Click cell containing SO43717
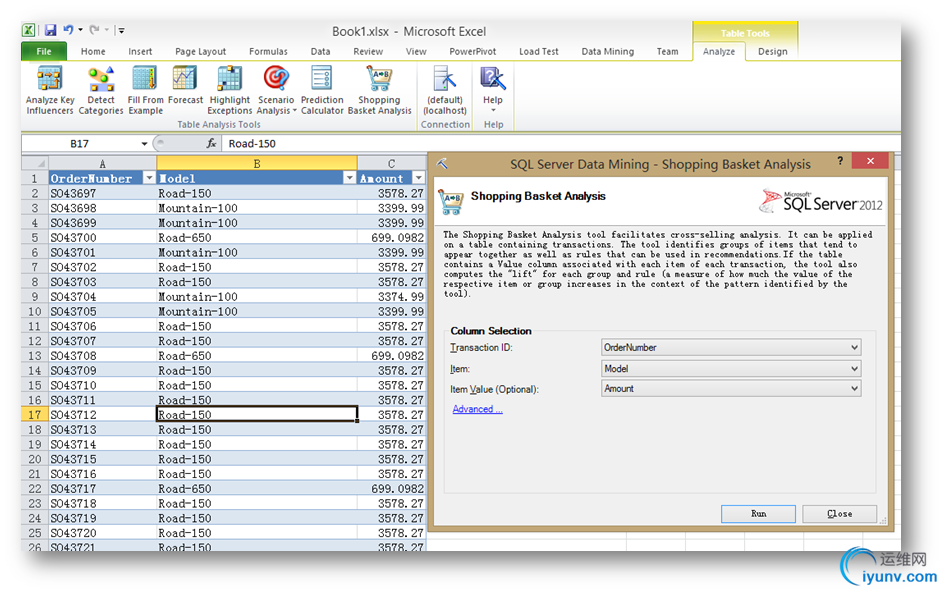This screenshot has width=943, height=593. [x=102, y=488]
